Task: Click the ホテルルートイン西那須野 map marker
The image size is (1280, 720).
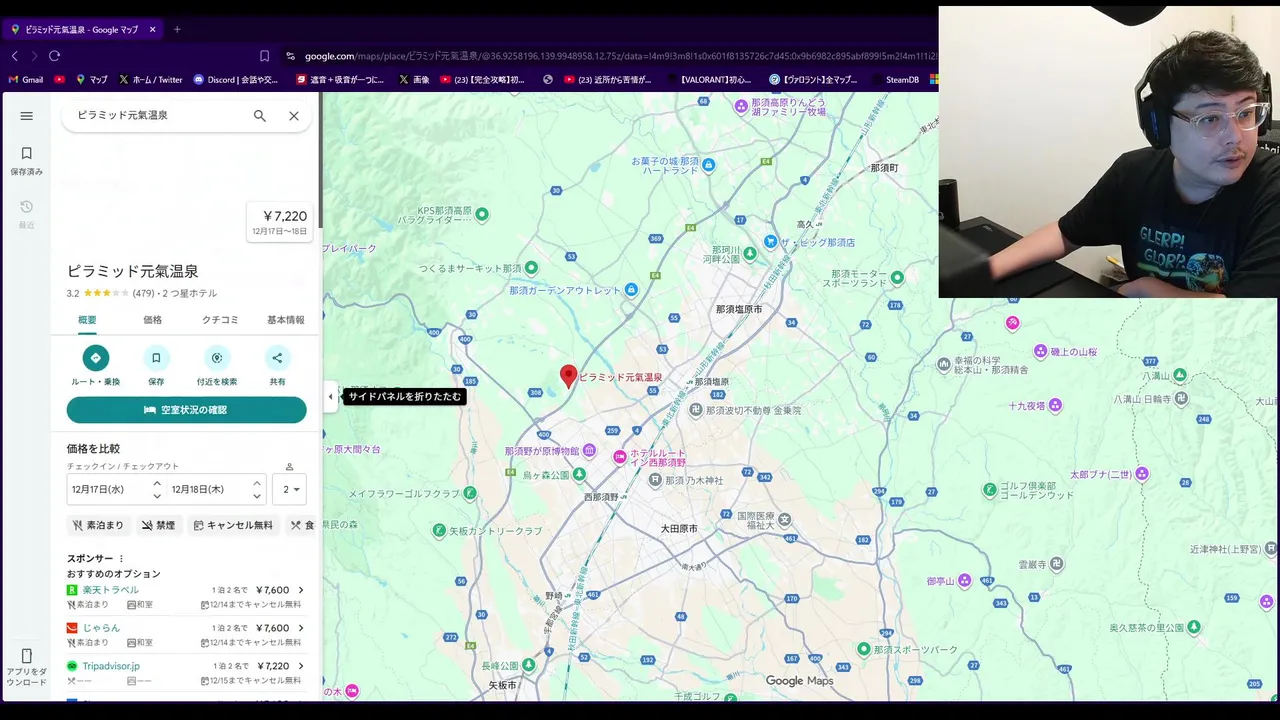Action: click(620, 457)
